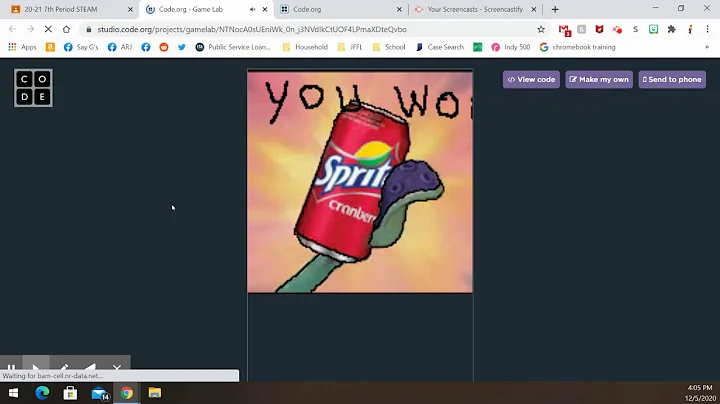The height and width of the screenshot is (404, 720).
Task: Click the Make my own button
Action: tap(599, 79)
